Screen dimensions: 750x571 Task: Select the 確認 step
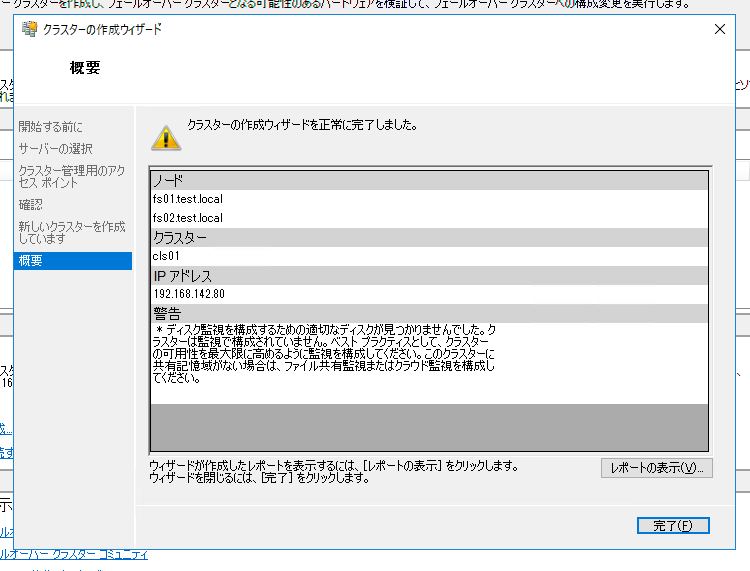point(31,205)
